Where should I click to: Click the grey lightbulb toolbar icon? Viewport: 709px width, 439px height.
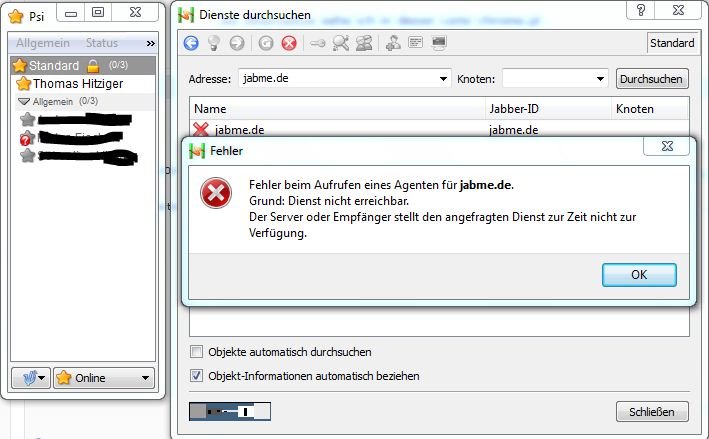click(214, 43)
